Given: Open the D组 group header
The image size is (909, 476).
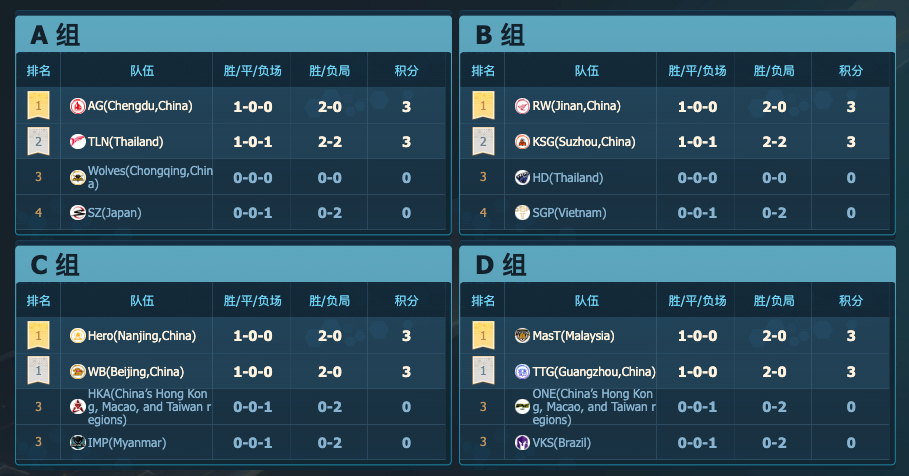Looking at the screenshot, I should [501, 266].
